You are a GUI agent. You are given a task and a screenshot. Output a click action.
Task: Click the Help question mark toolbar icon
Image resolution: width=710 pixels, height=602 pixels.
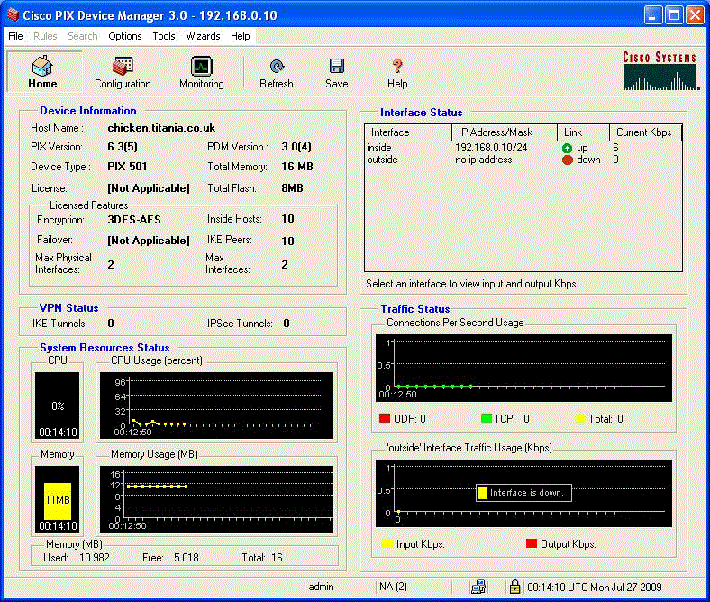tap(397, 67)
